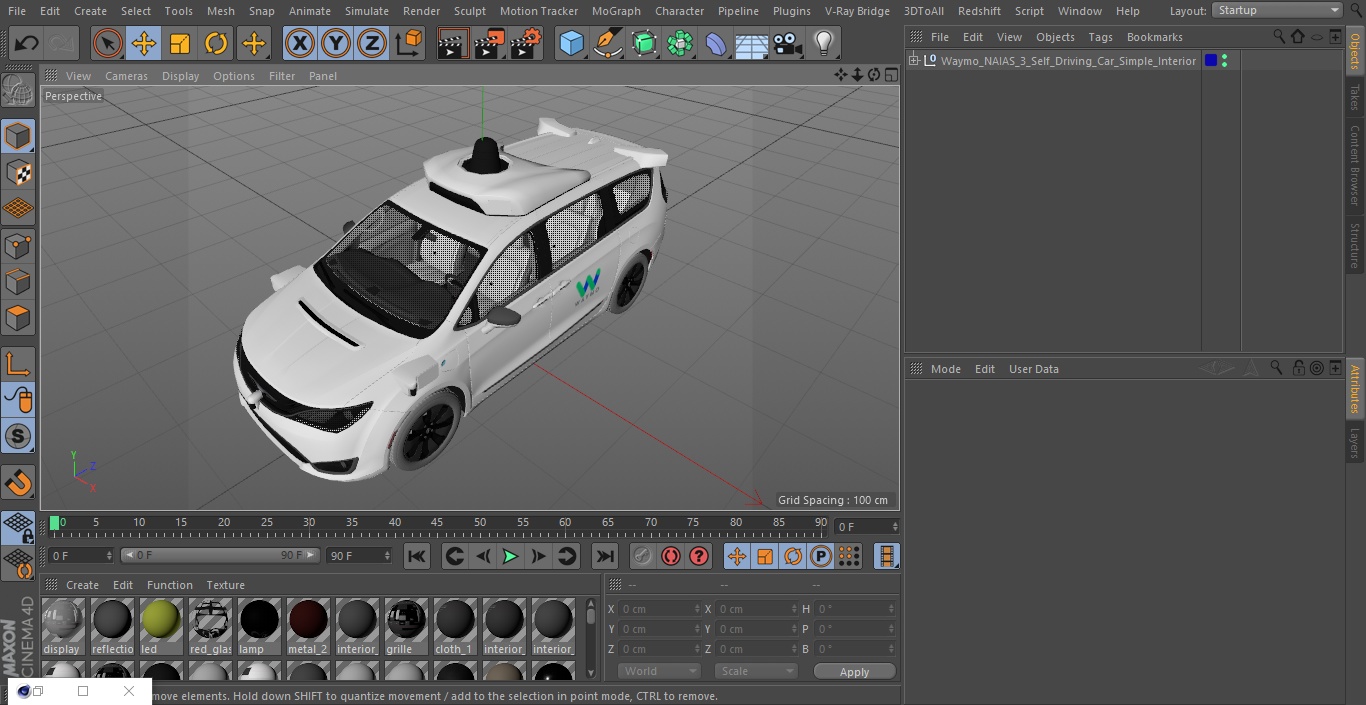Image resolution: width=1366 pixels, height=705 pixels.
Task: Open the Content Browser side tab
Action: pos(1355,165)
